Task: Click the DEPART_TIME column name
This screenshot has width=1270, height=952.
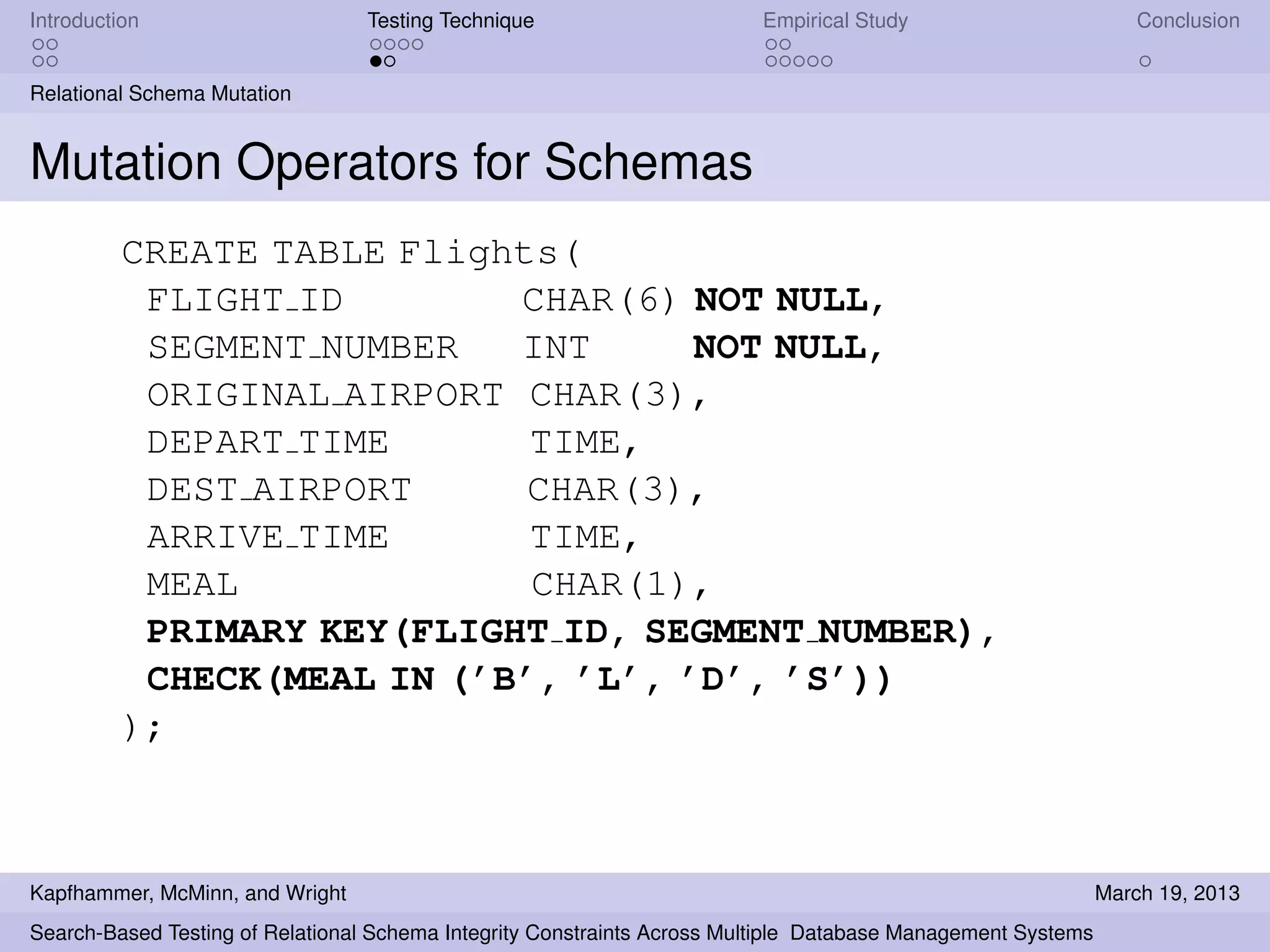Action: pos(267,443)
